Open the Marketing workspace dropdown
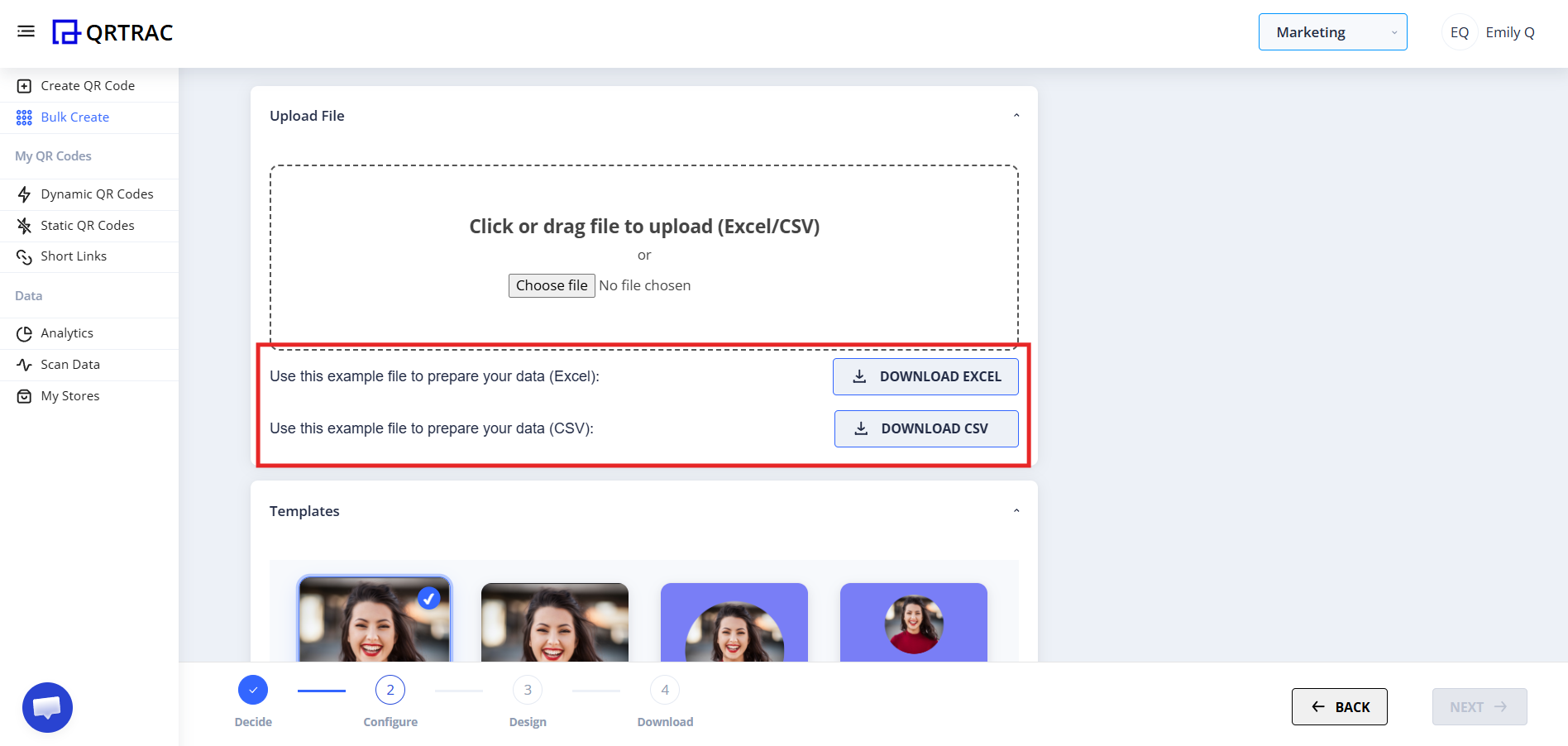The height and width of the screenshot is (746, 1568). coord(1332,31)
